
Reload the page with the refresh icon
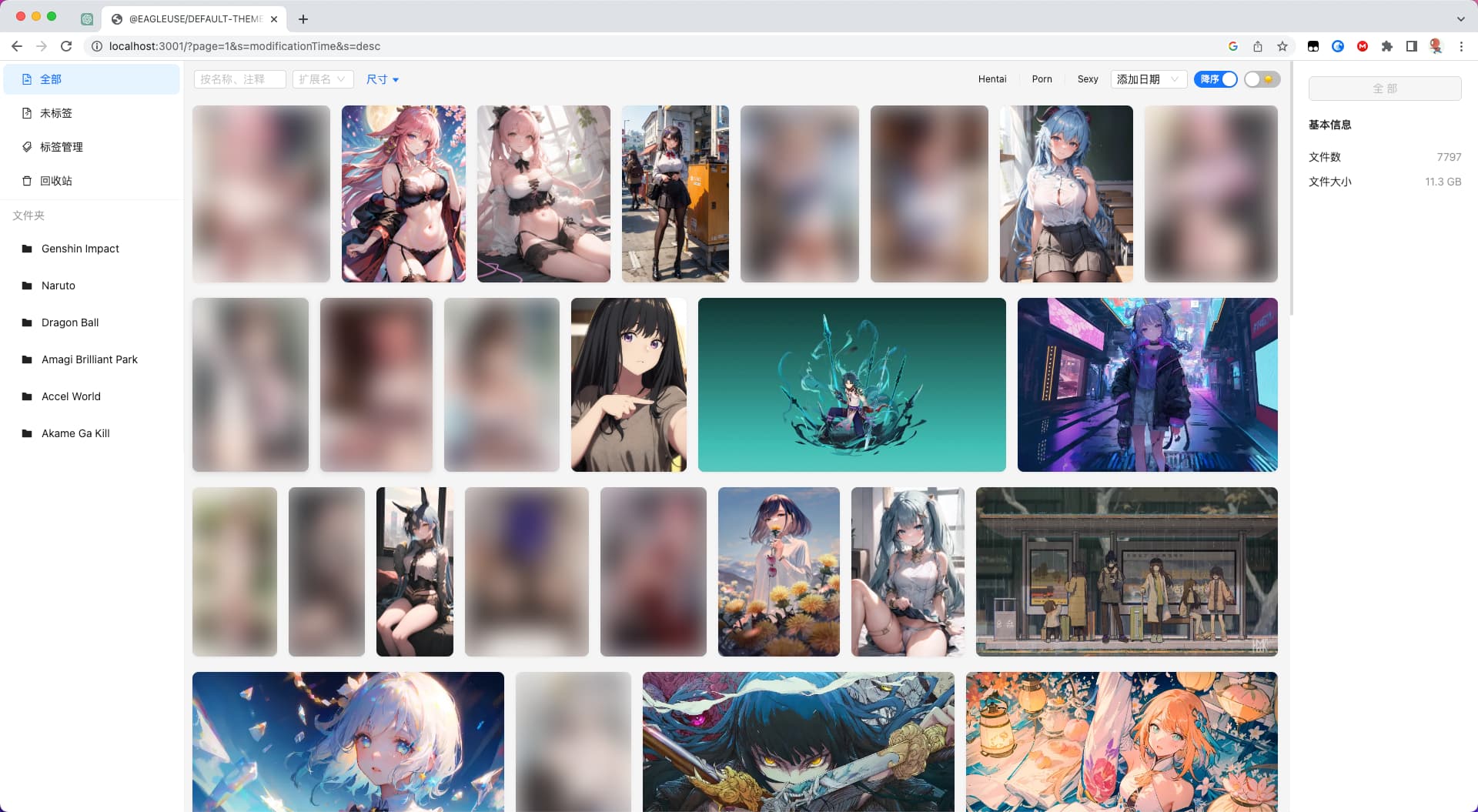tap(66, 46)
